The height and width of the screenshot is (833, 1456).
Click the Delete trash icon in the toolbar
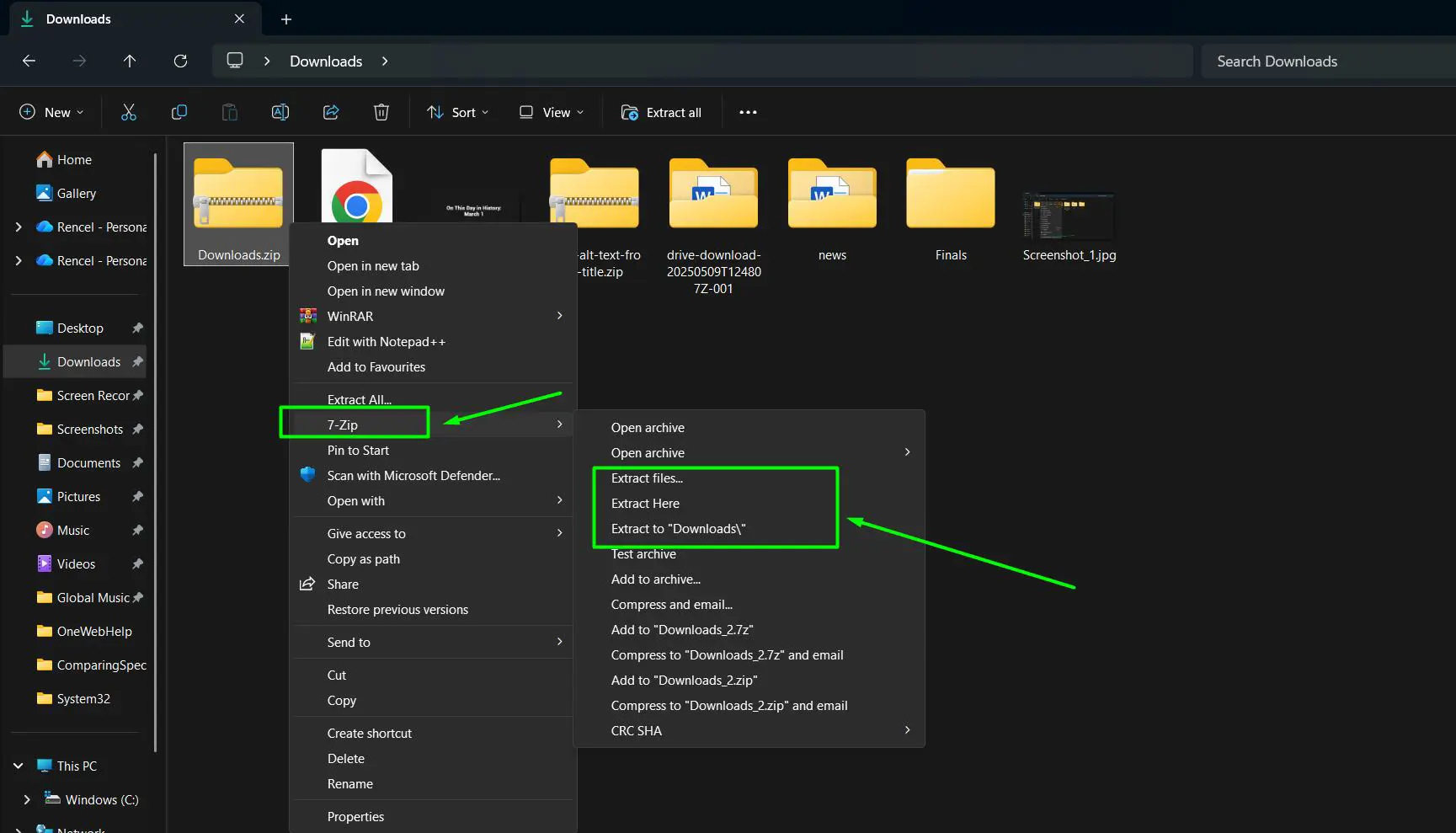point(381,111)
